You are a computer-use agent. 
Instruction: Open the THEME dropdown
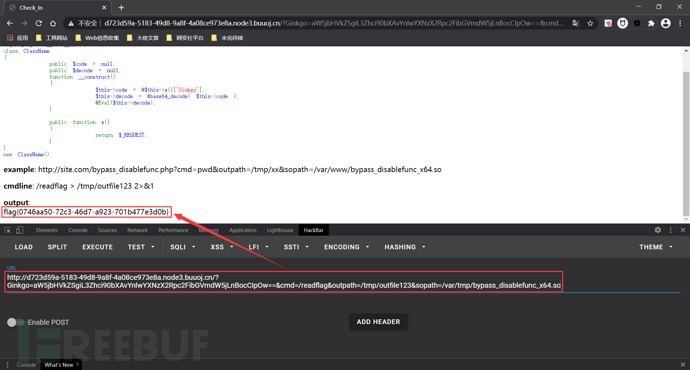(656, 247)
